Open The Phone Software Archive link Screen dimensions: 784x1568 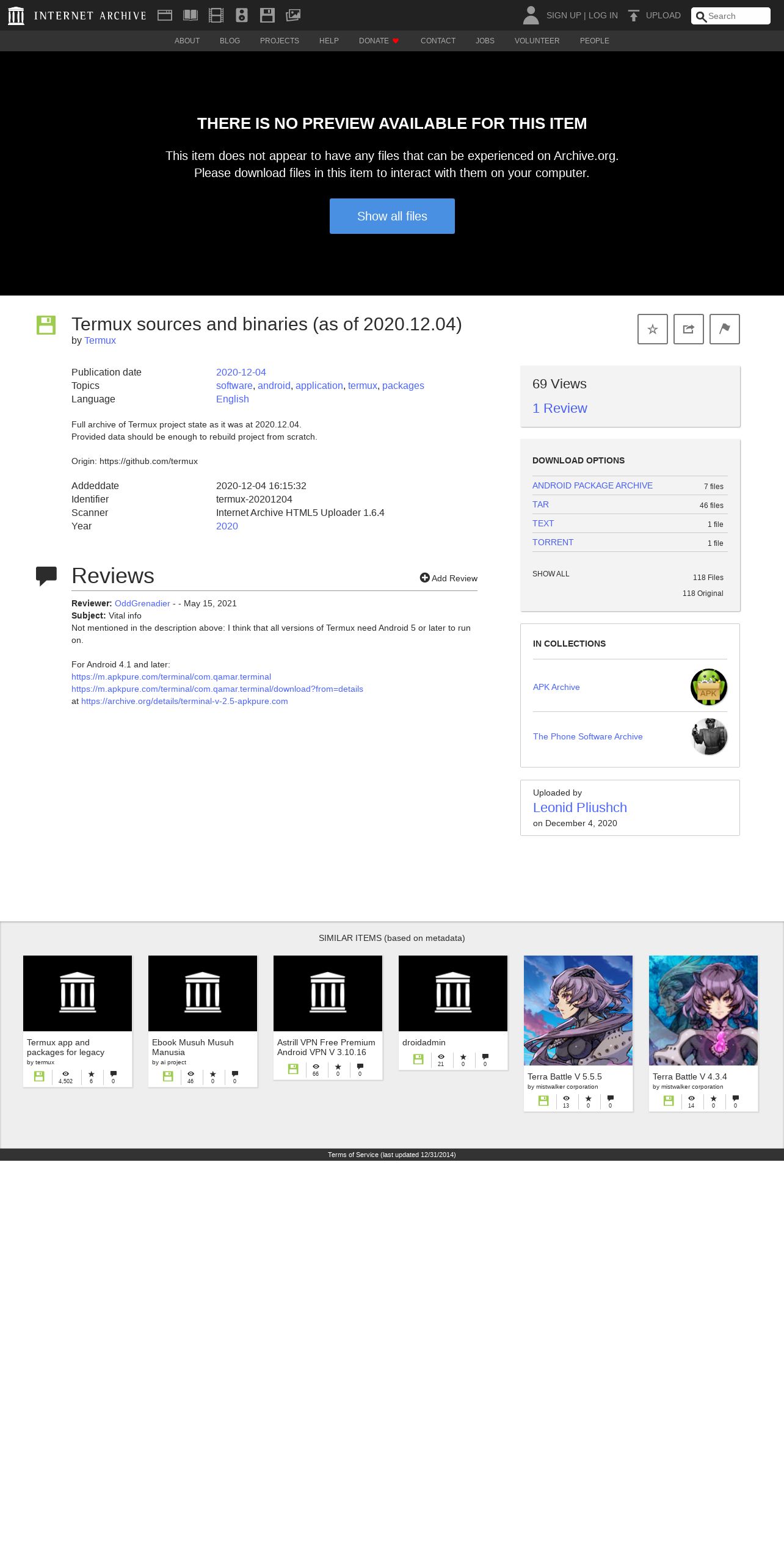coord(587,736)
